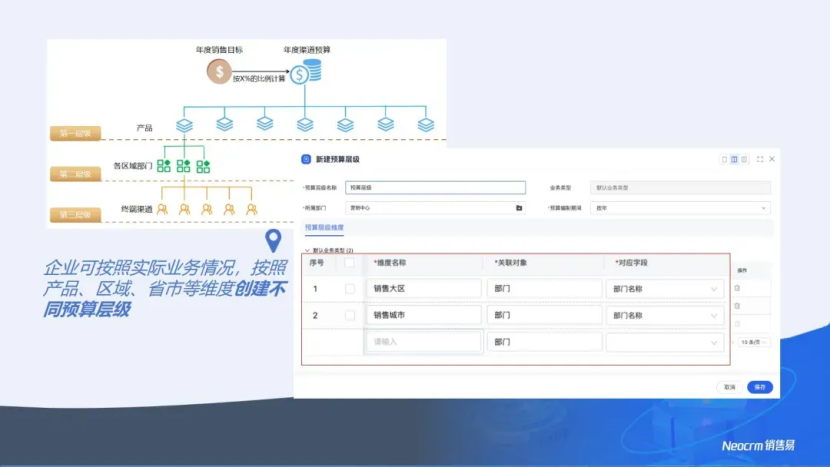Click the first green 各区域部门 icon

164,166
